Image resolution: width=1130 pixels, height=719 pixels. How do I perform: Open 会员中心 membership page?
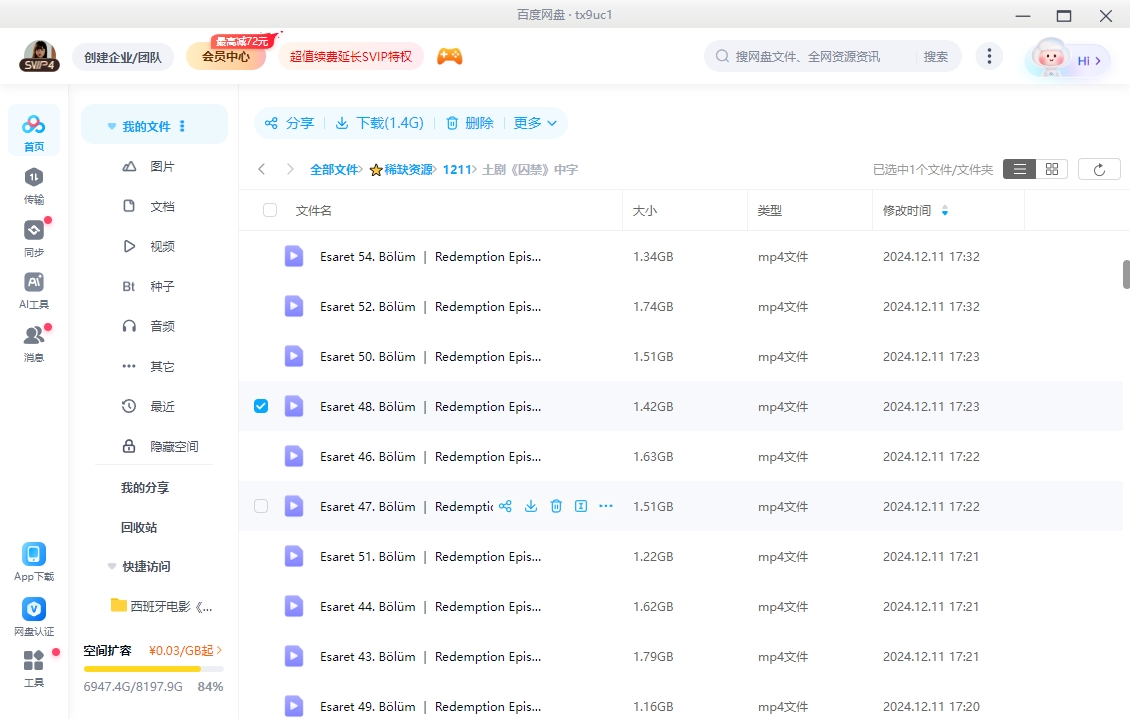(227, 57)
